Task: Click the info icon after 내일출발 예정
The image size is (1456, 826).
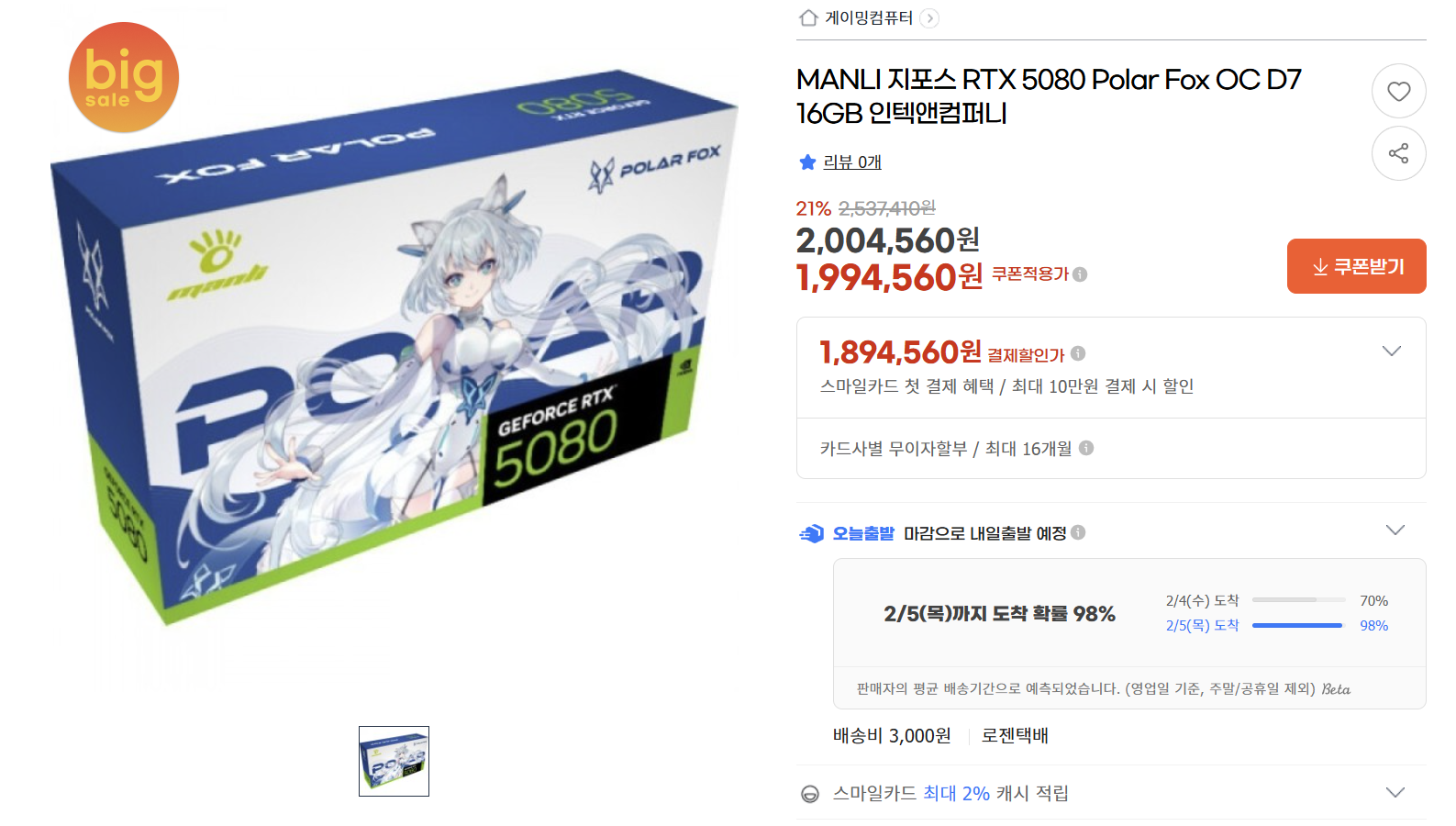Action: point(1078,532)
